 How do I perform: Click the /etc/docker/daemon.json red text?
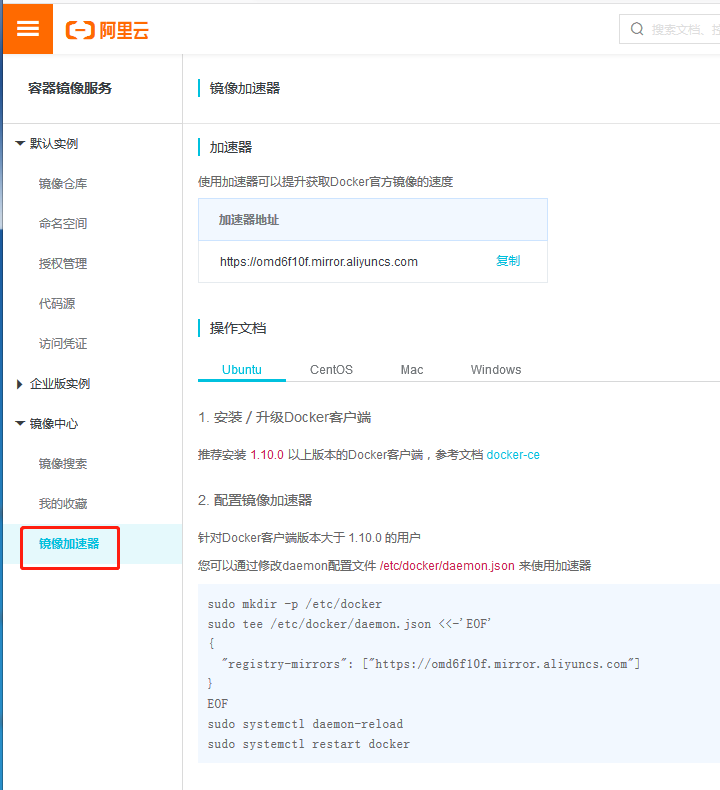click(x=447, y=566)
